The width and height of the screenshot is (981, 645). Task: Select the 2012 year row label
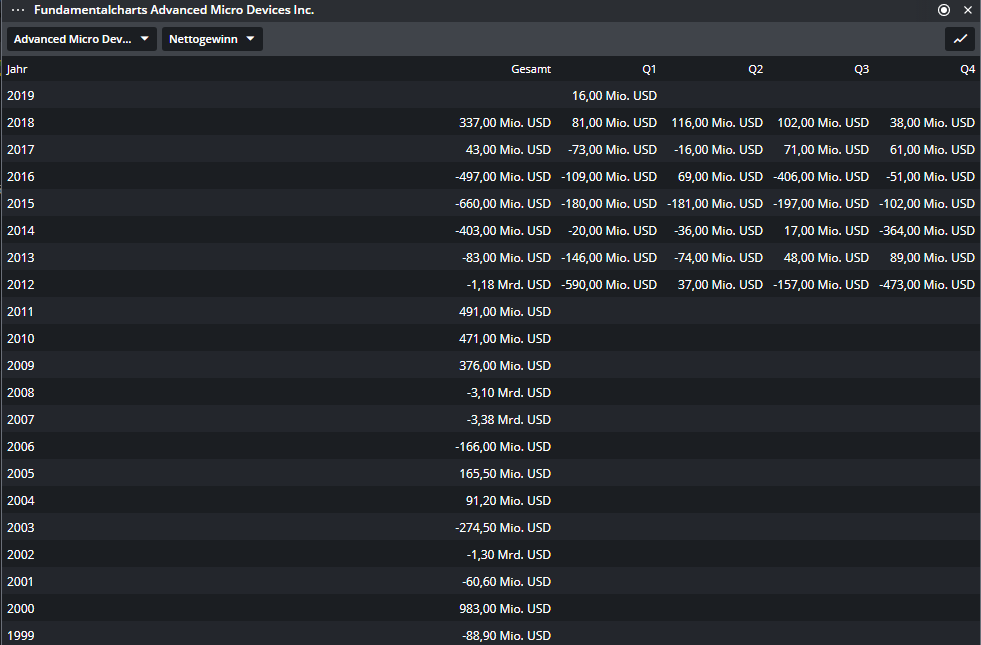(21, 284)
